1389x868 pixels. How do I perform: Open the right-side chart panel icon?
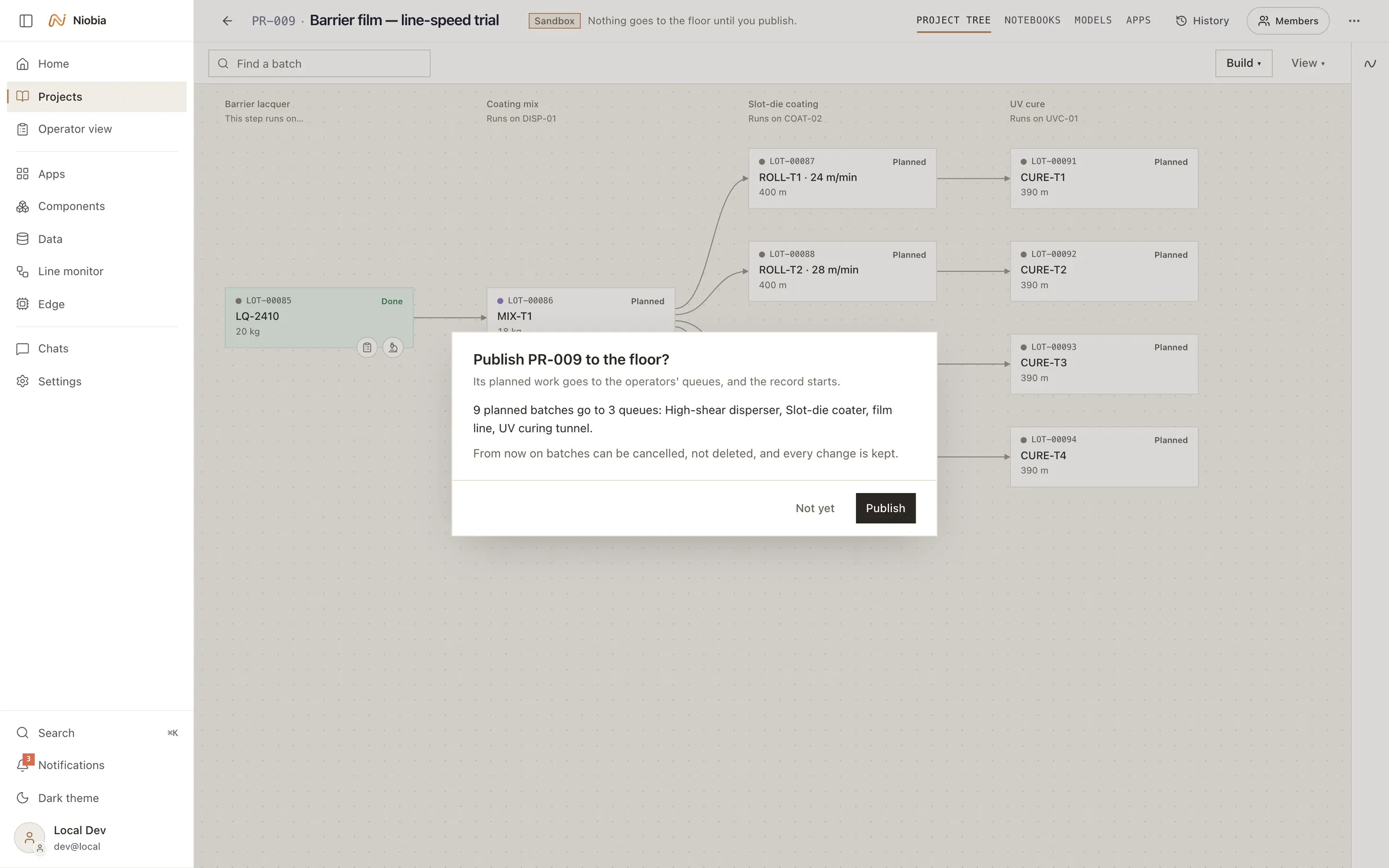coord(1370,64)
